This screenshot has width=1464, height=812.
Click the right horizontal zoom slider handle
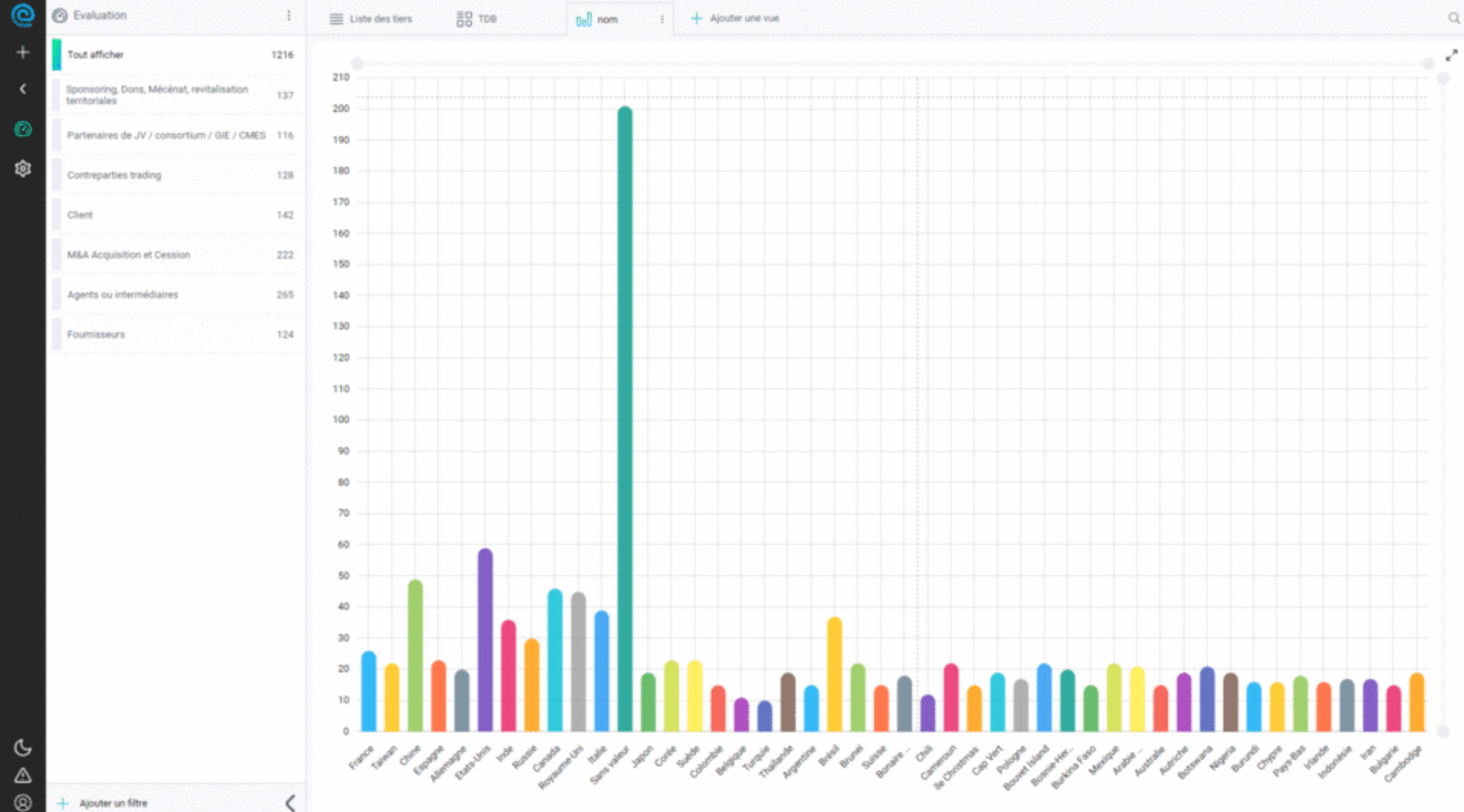(x=1428, y=64)
